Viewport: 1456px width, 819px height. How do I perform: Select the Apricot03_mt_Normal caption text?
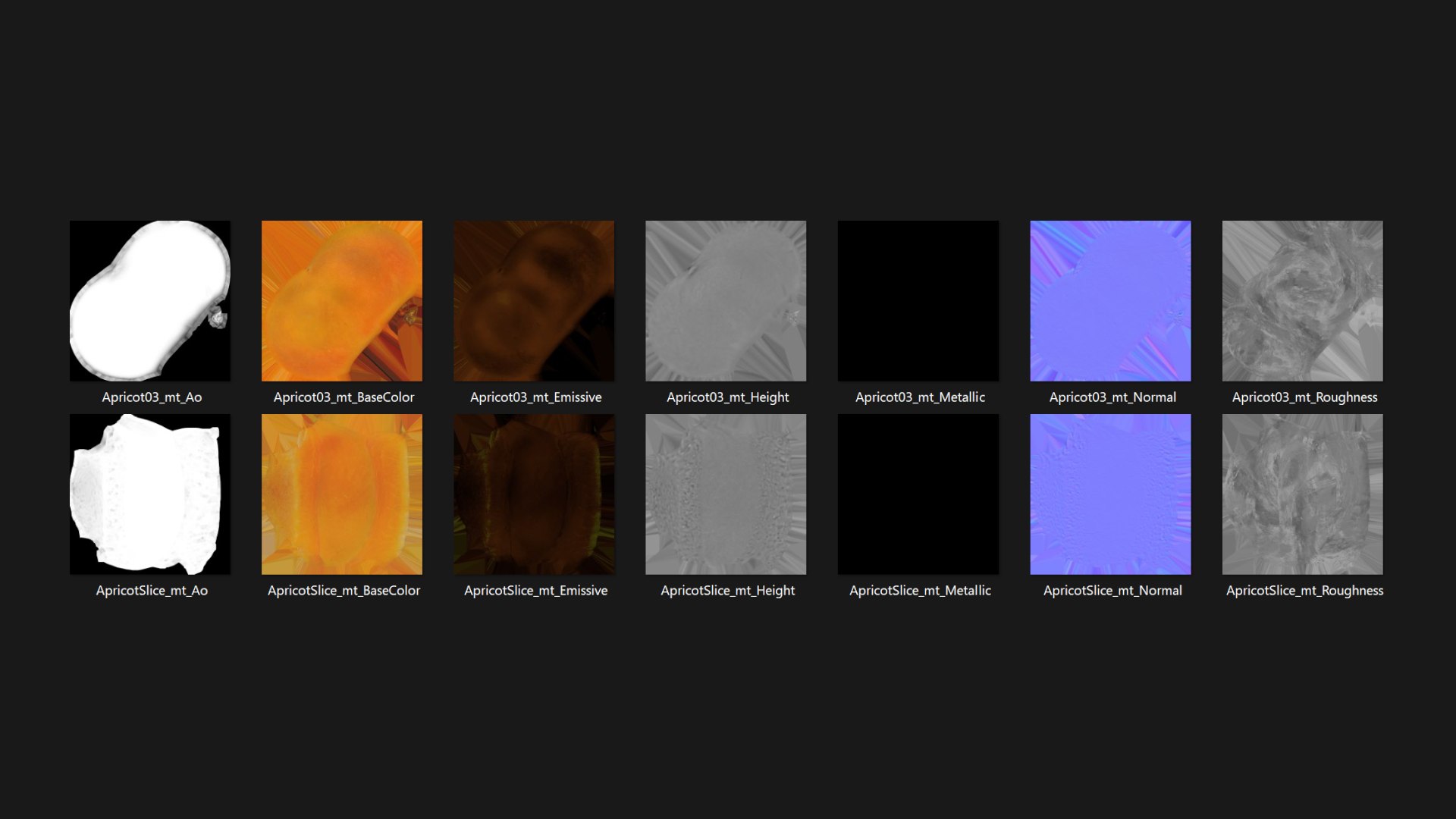point(1112,397)
